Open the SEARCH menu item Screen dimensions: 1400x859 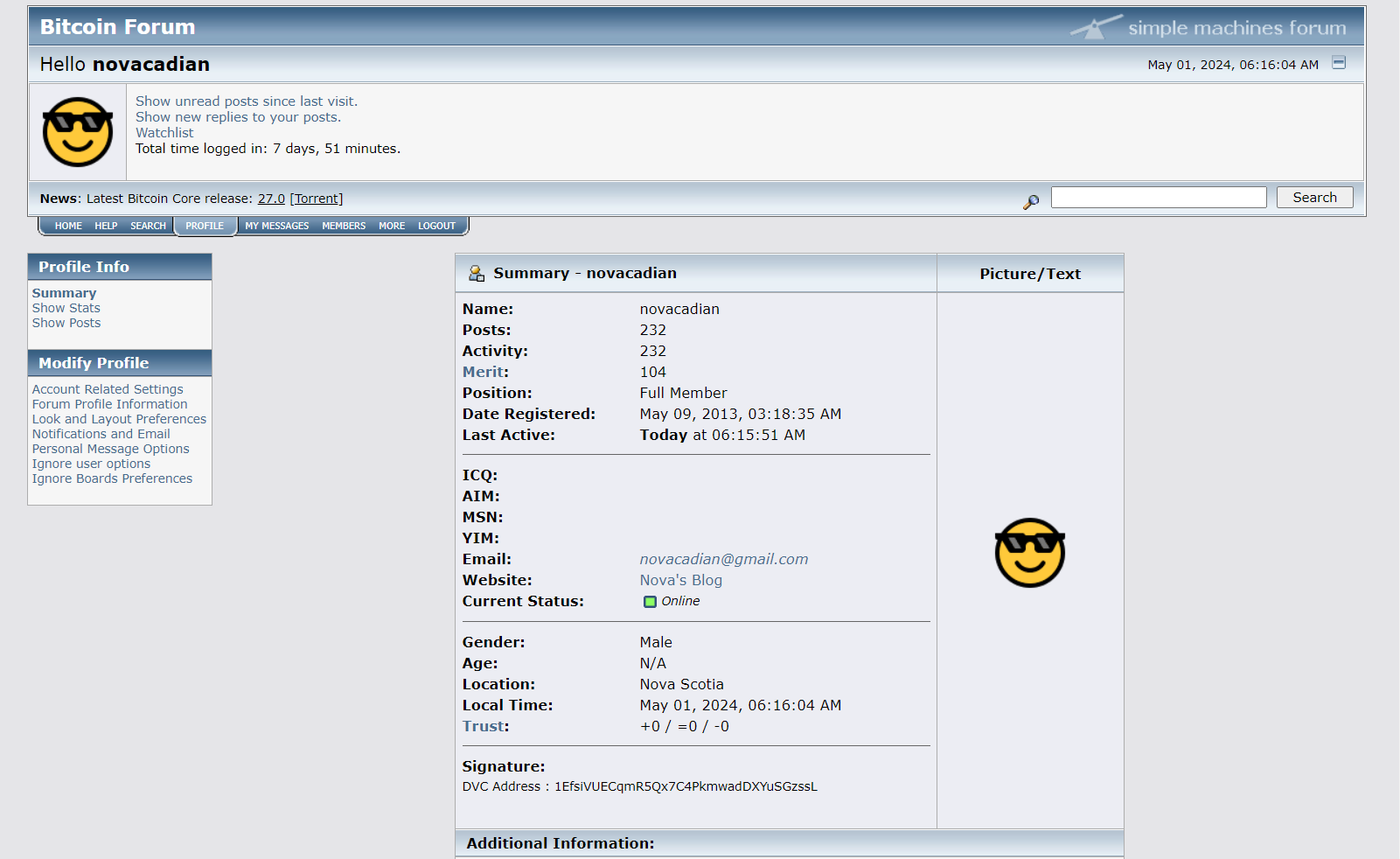tap(148, 226)
